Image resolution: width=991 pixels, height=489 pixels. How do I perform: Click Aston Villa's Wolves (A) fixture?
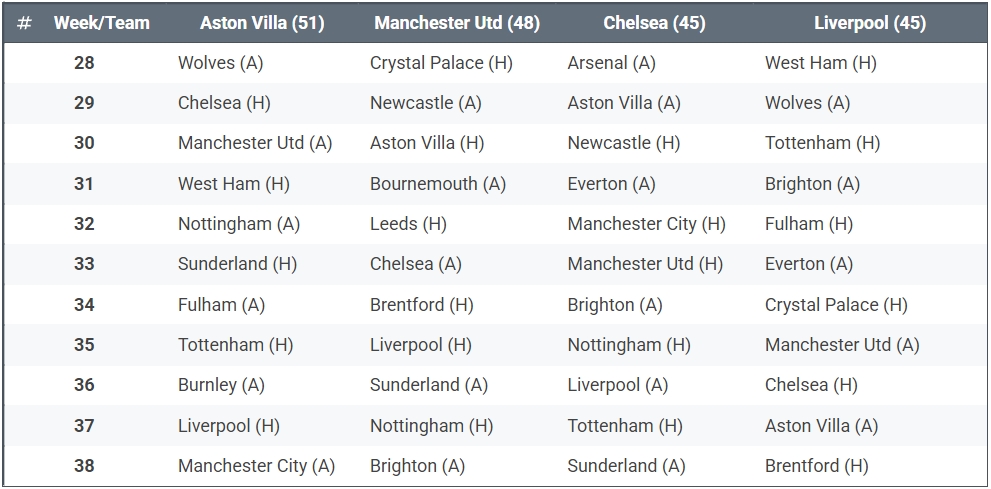(220, 63)
